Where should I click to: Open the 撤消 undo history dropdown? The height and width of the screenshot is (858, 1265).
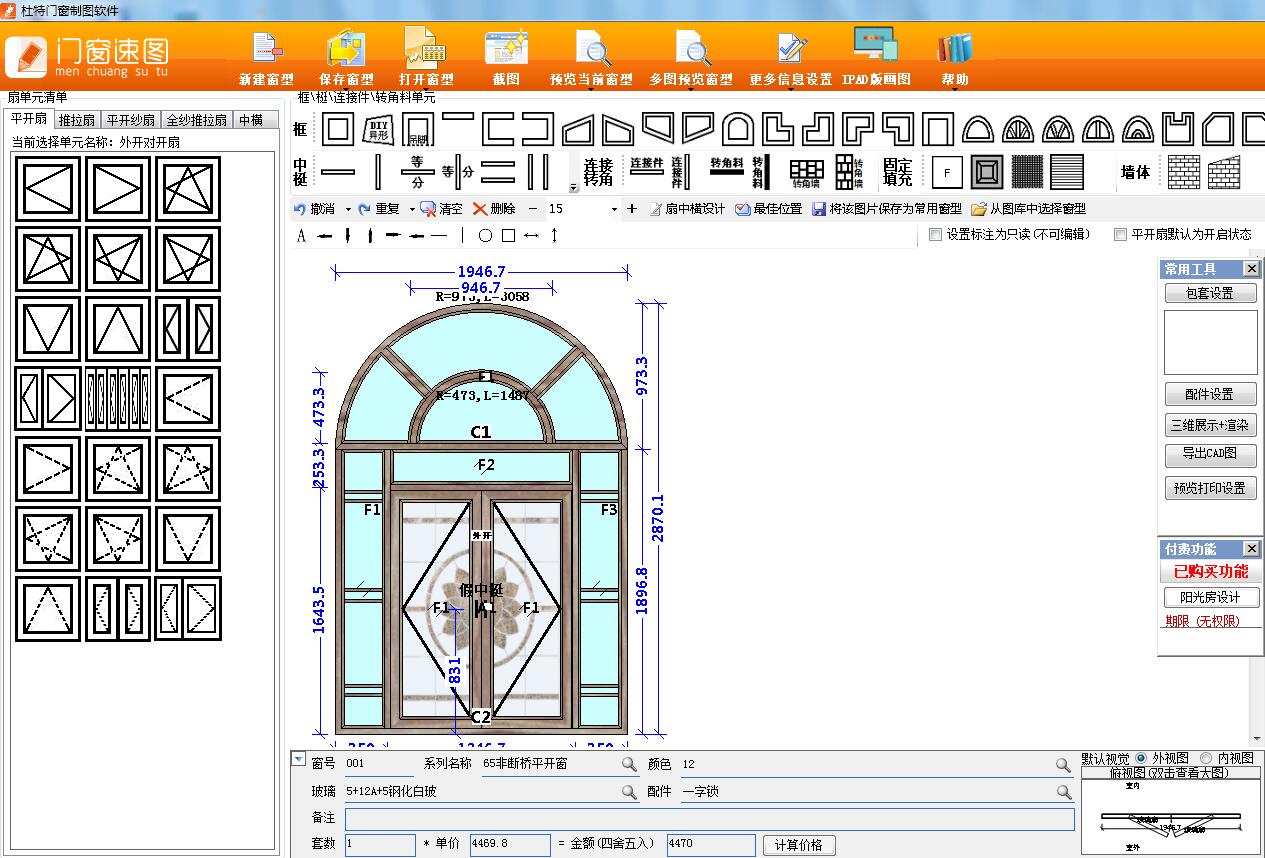point(348,209)
